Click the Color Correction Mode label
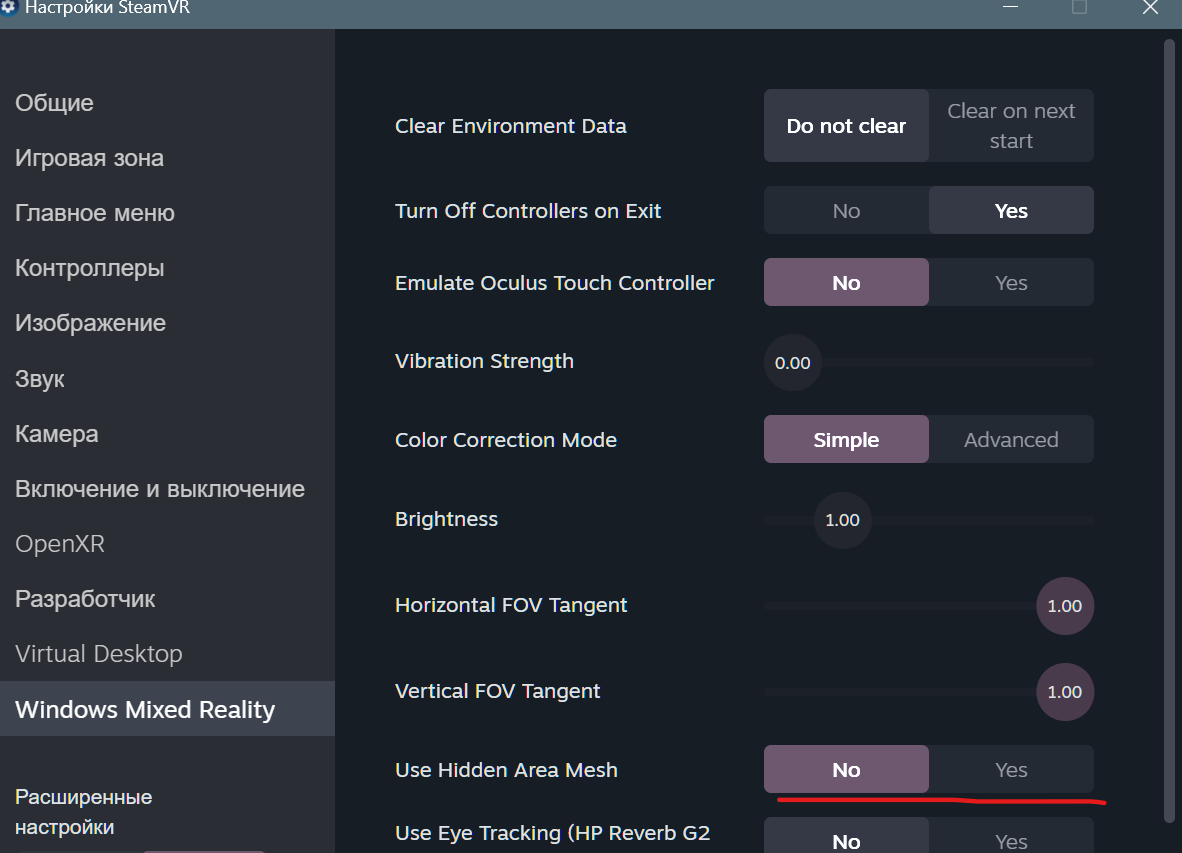This screenshot has height=853, width=1182. (x=506, y=439)
